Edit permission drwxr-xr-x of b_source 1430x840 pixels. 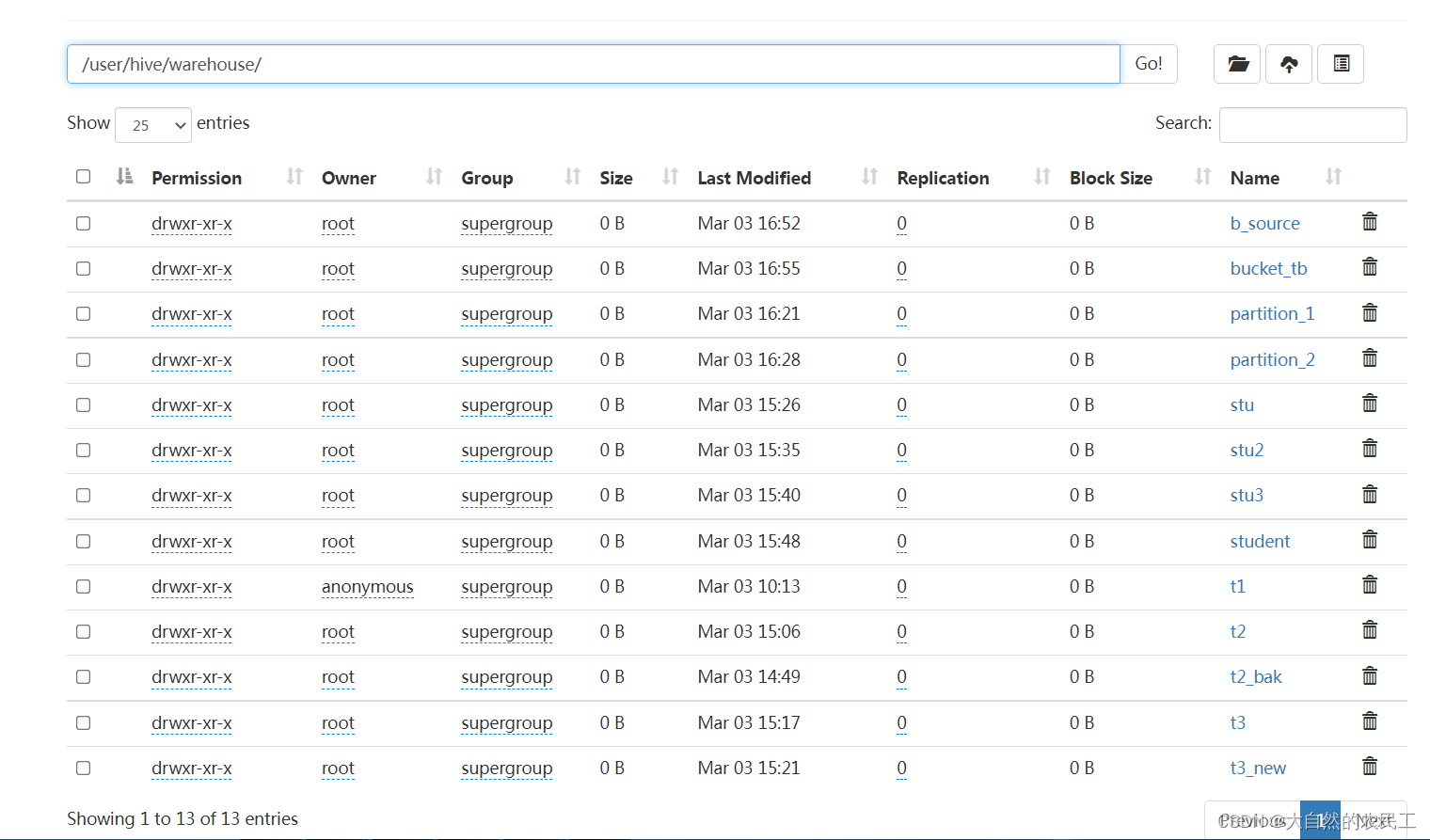192,224
